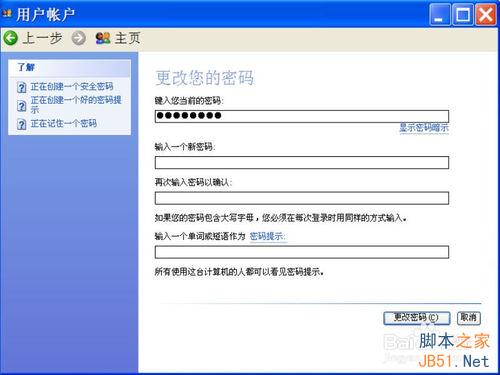Image resolution: width=500 pixels, height=375 pixels.
Task: Open the Home users icon in toolbar
Action: tap(103, 38)
